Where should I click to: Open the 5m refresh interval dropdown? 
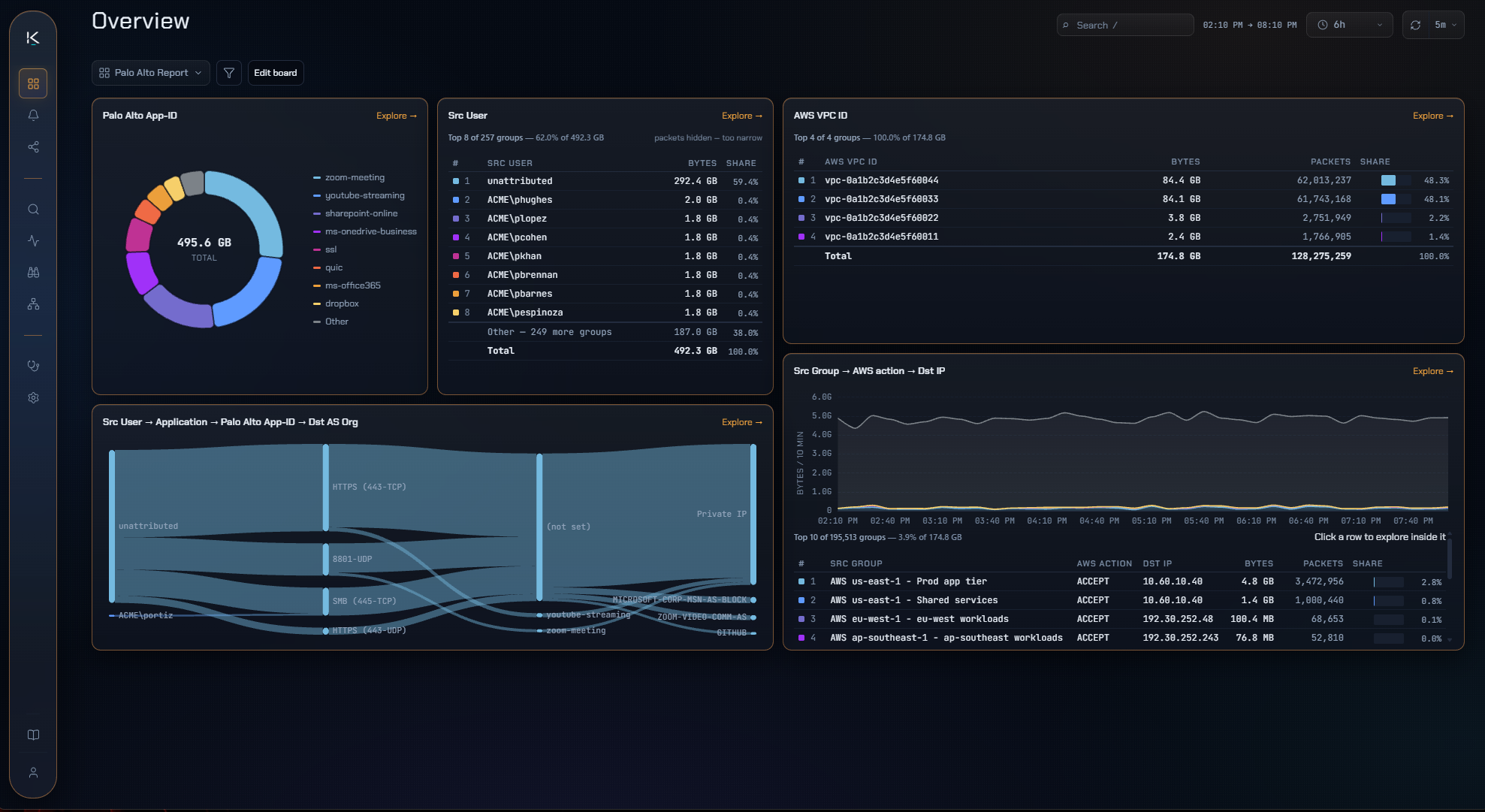tap(1446, 25)
